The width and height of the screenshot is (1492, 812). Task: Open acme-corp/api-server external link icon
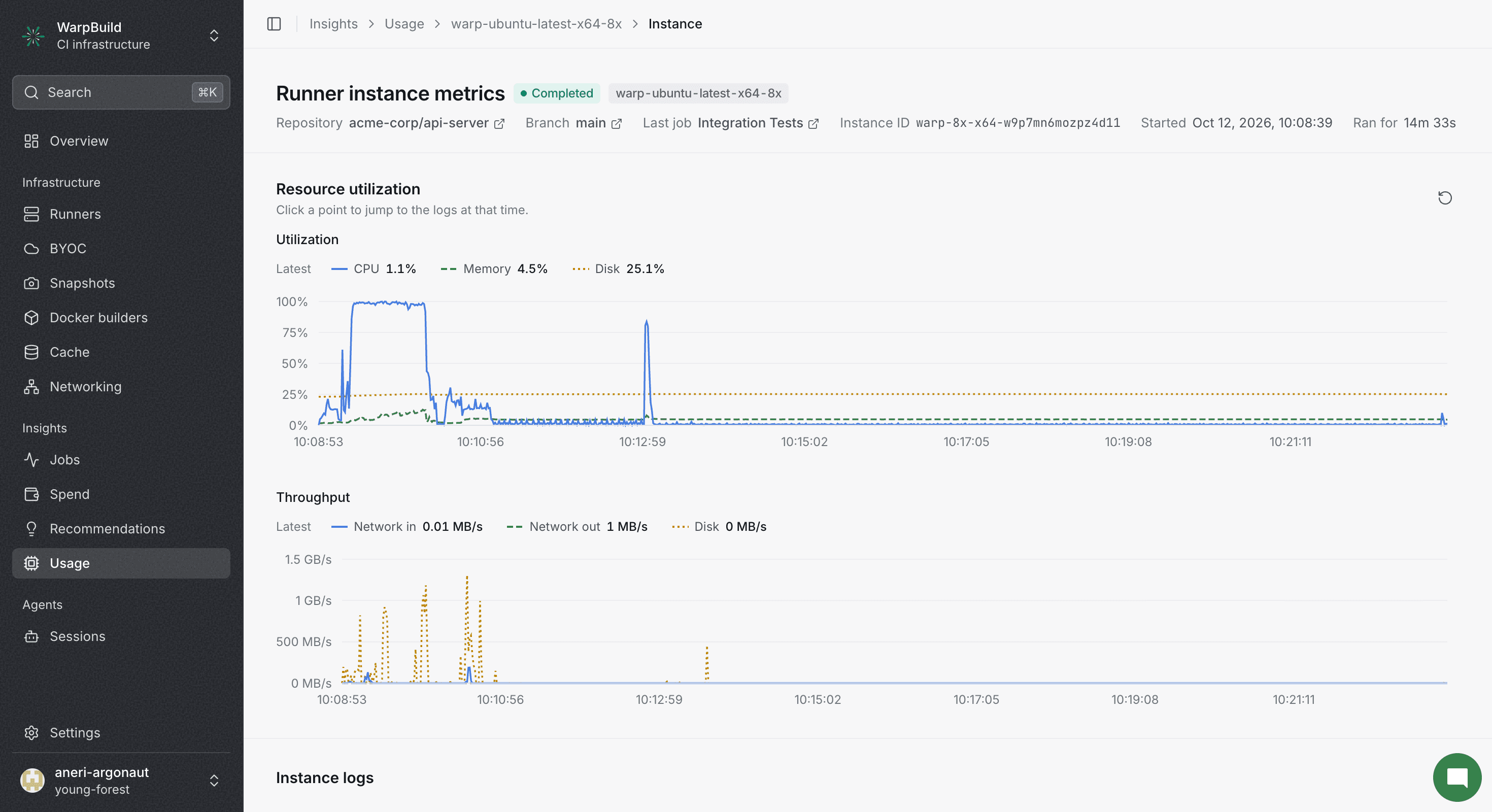499,123
